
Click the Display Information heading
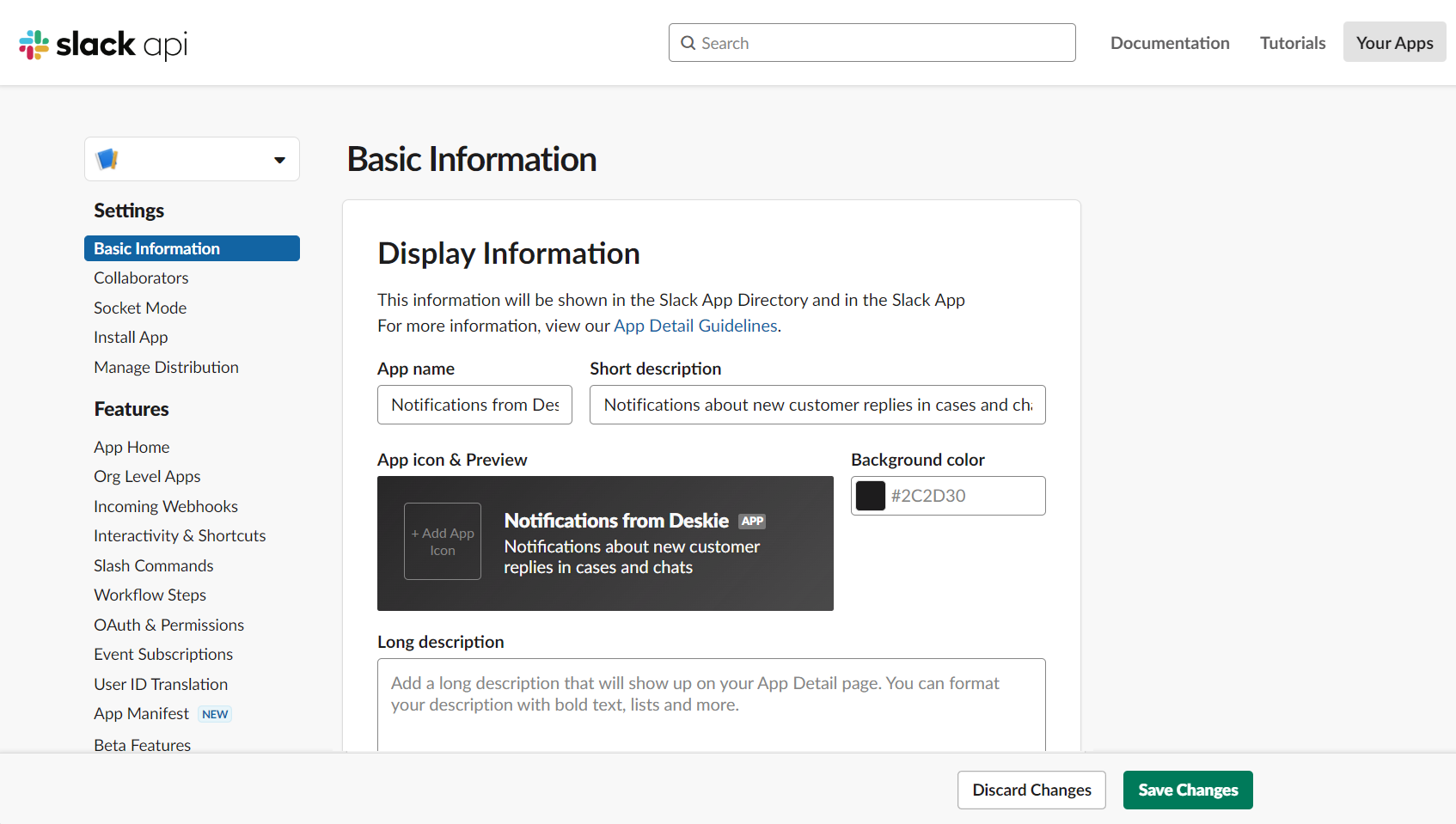509,253
